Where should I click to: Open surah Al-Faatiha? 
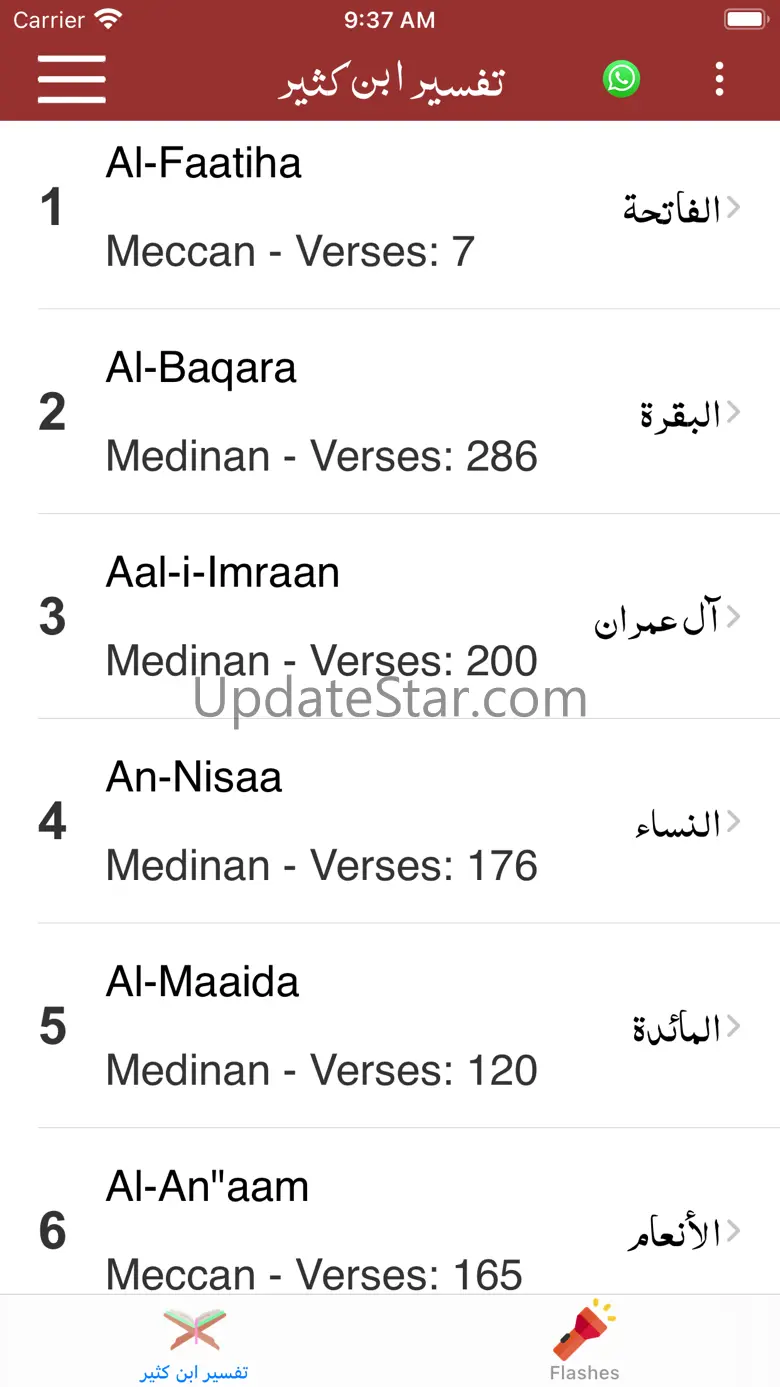pyautogui.click(x=204, y=164)
